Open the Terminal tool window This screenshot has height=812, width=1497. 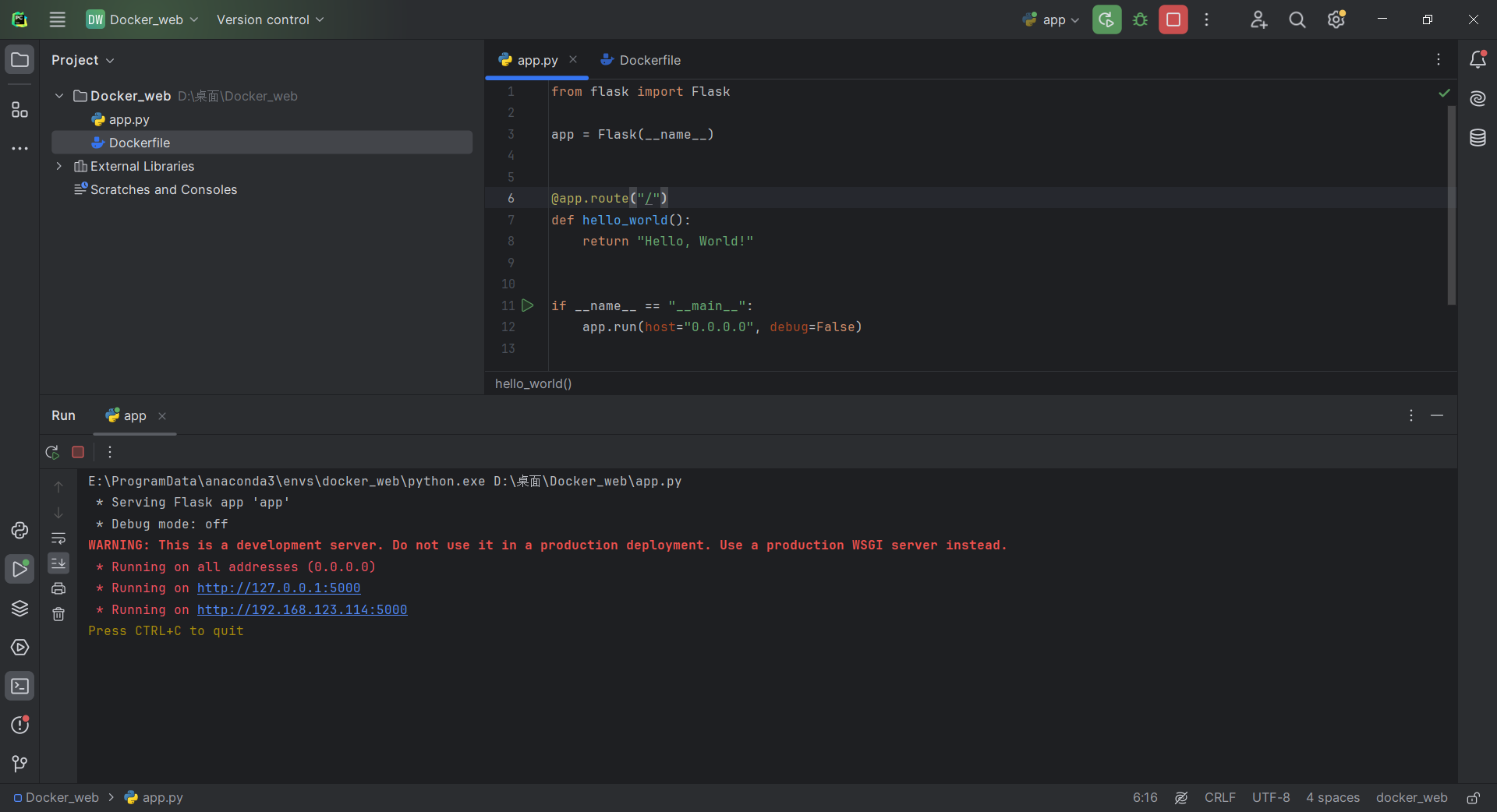19,686
